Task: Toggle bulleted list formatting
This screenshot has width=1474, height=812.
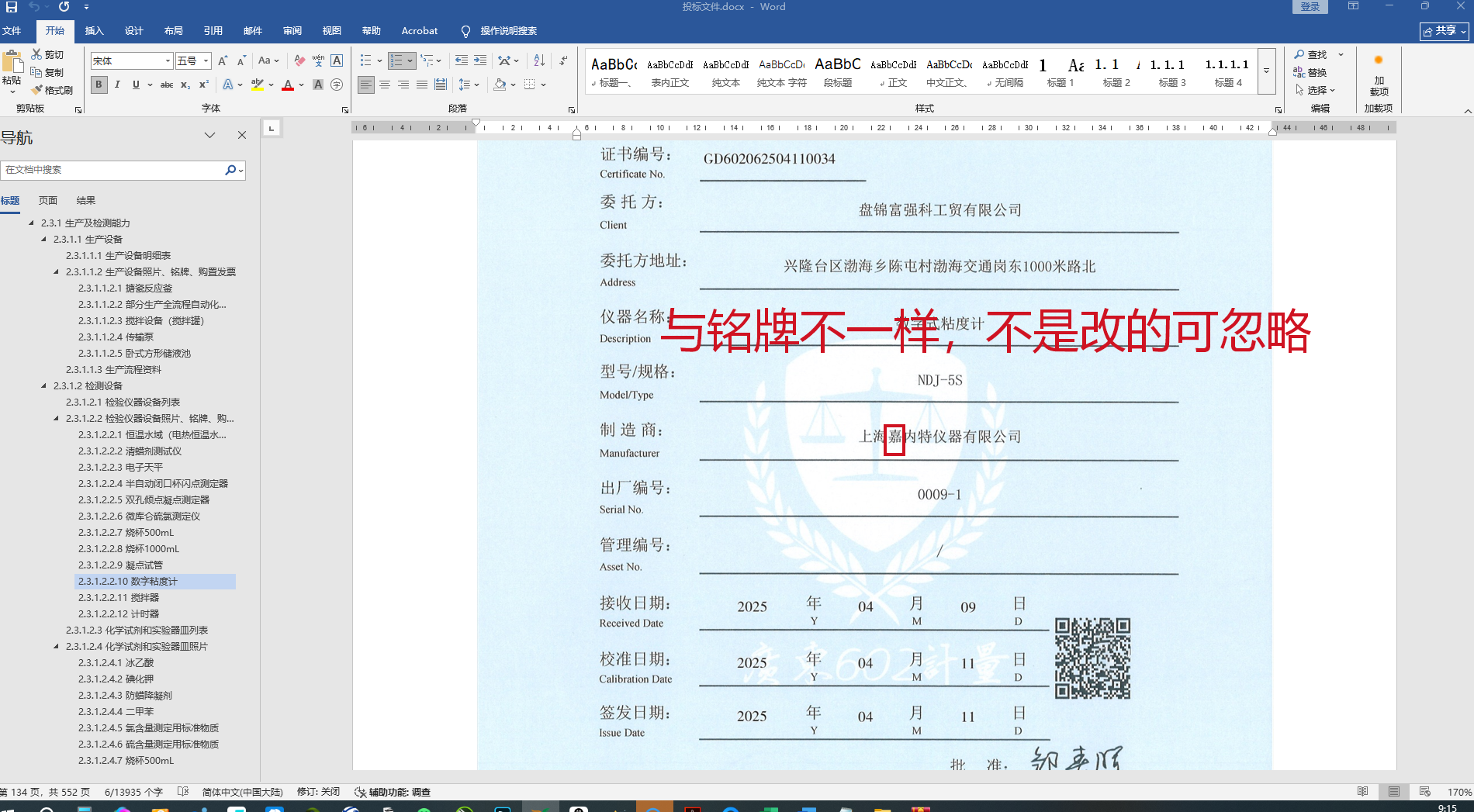Action: click(366, 60)
